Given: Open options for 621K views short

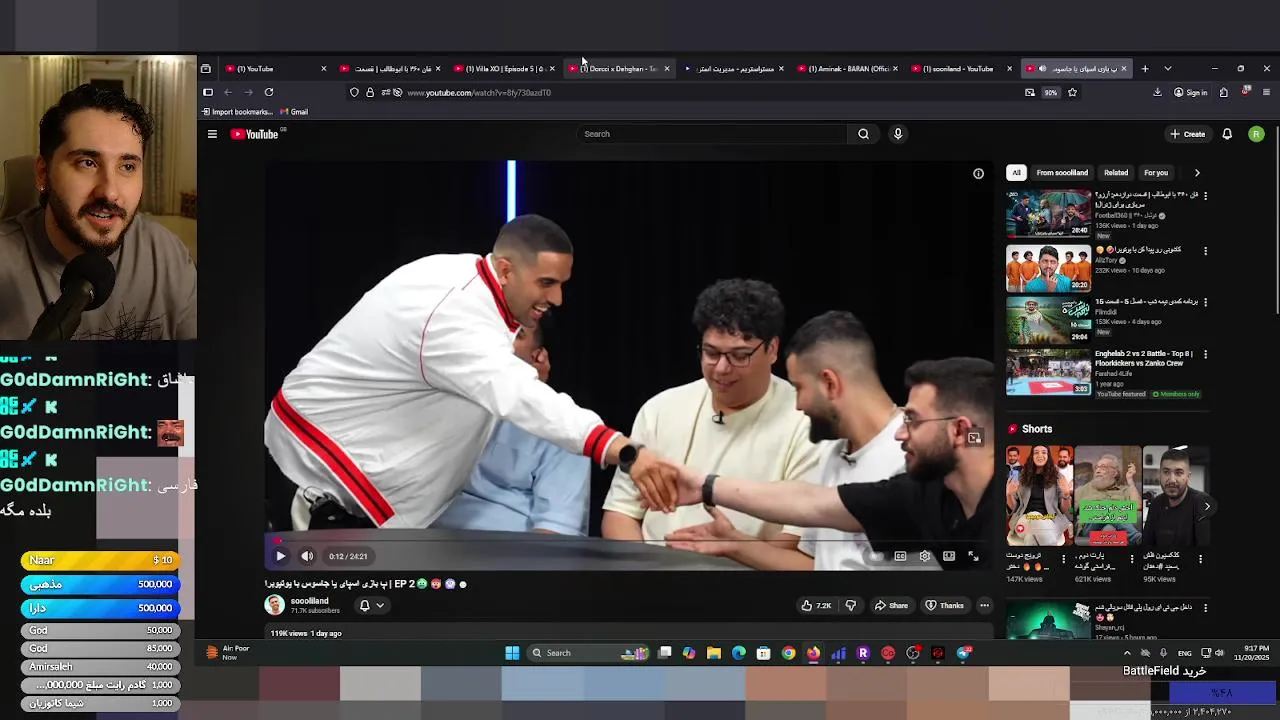Looking at the screenshot, I should pyautogui.click(x=1132, y=559).
